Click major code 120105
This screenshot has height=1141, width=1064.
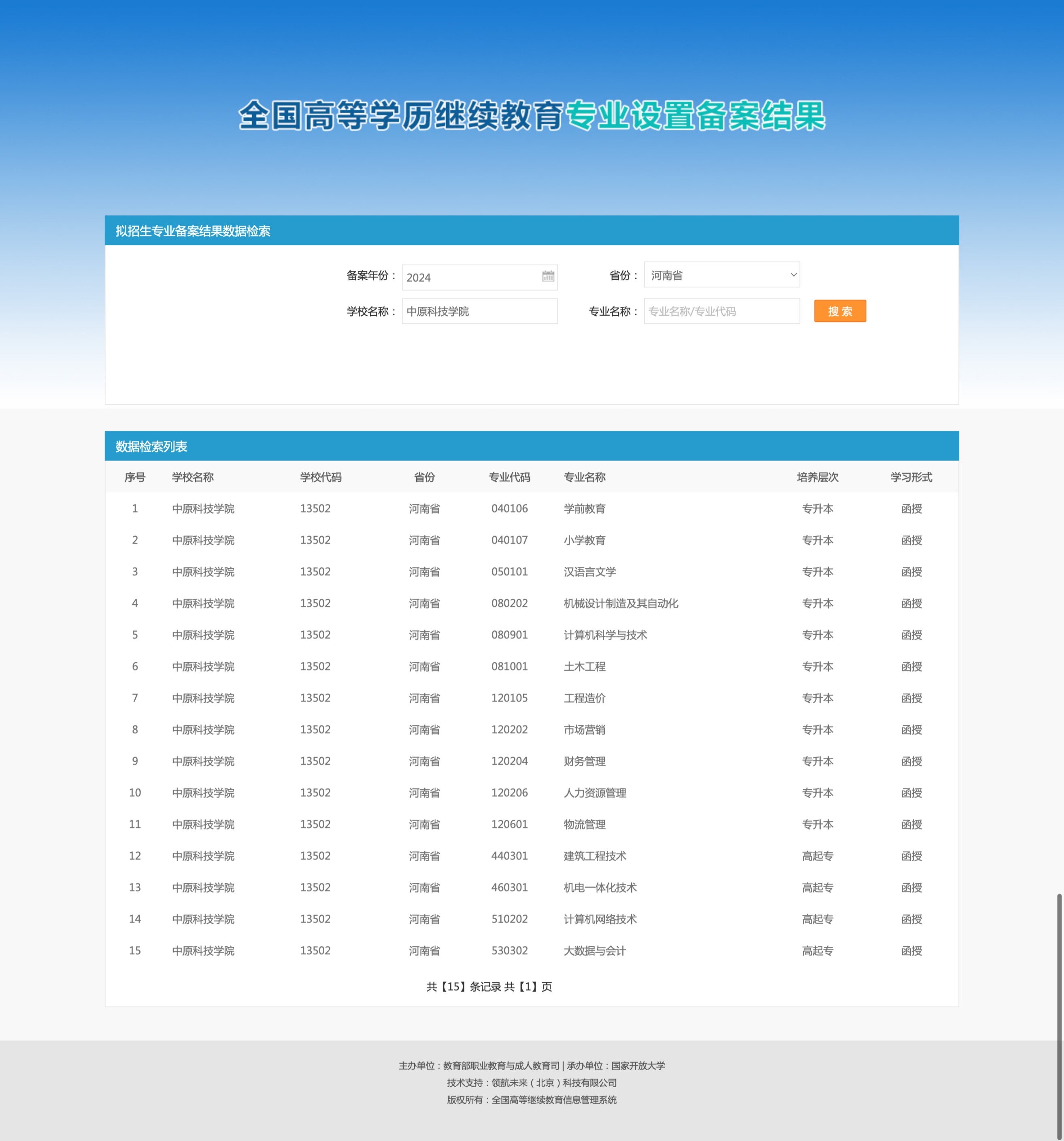509,698
